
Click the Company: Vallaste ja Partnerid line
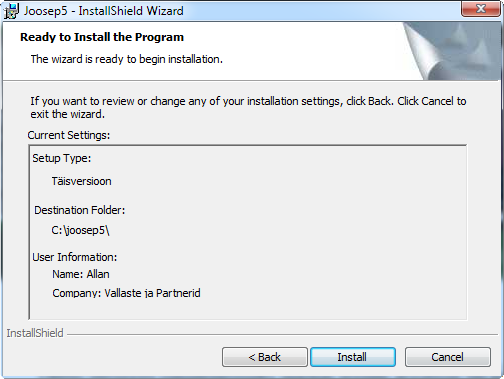[x=126, y=293]
